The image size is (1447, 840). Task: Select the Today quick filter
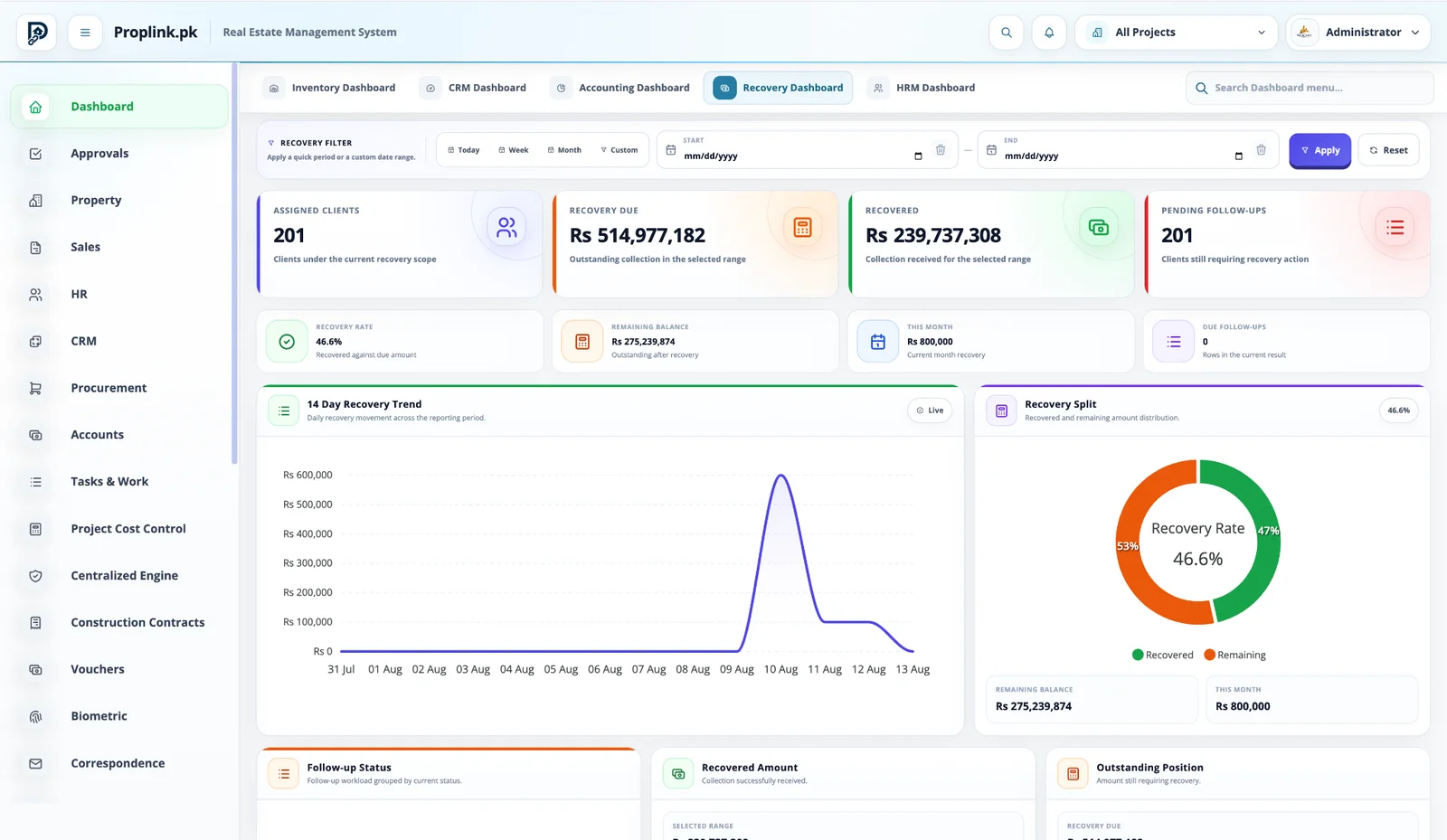coord(464,150)
